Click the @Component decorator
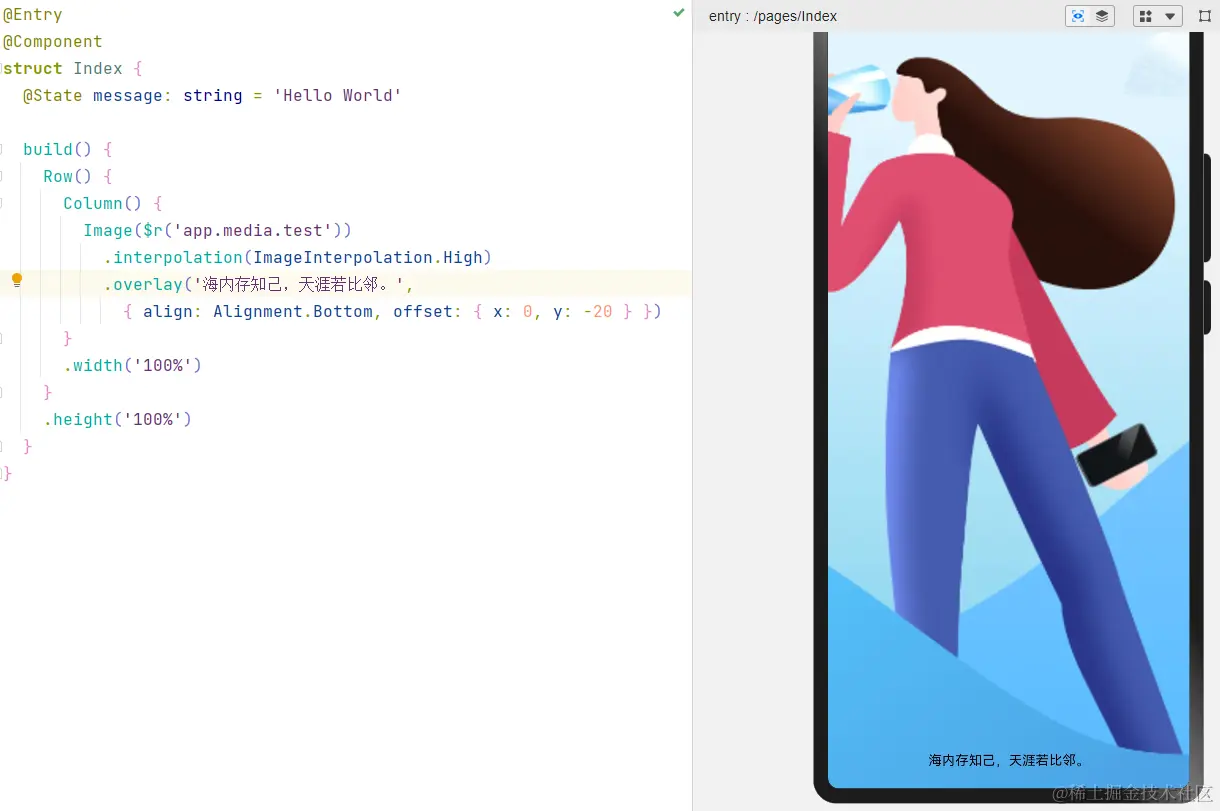The height and width of the screenshot is (811, 1220). 53,41
